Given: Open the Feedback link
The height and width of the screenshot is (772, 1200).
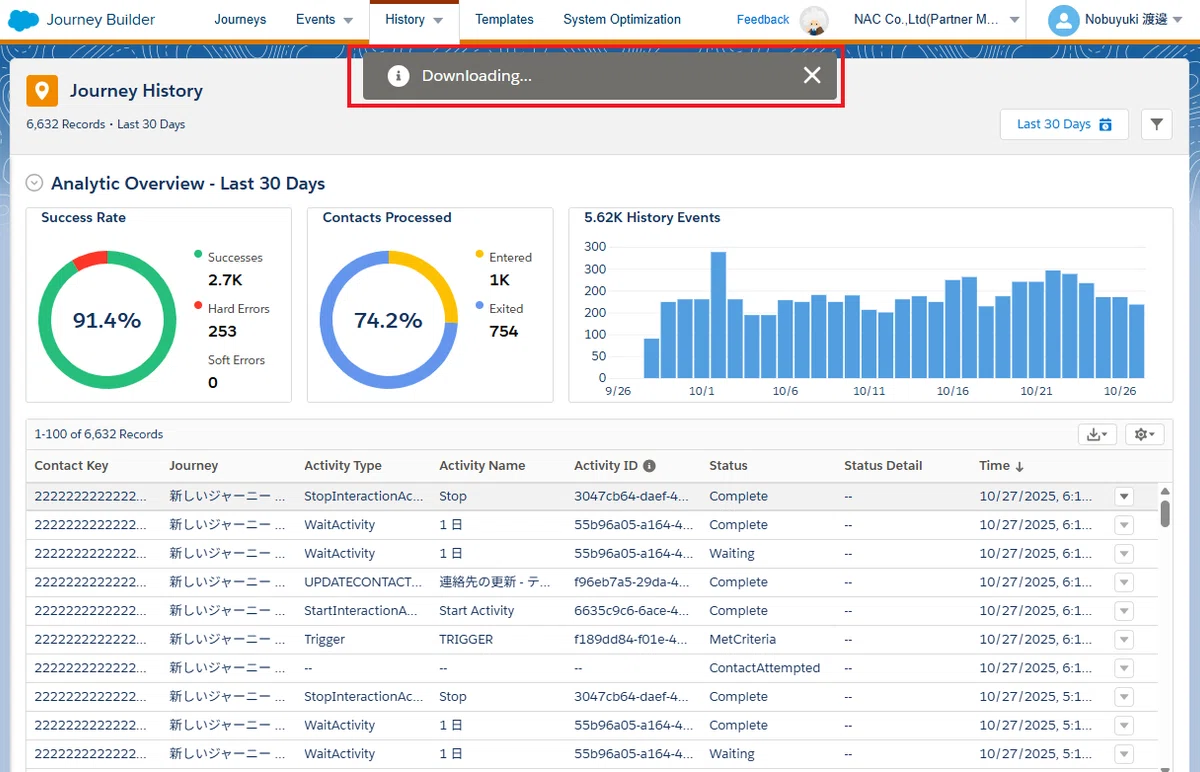Looking at the screenshot, I should click(x=763, y=20).
